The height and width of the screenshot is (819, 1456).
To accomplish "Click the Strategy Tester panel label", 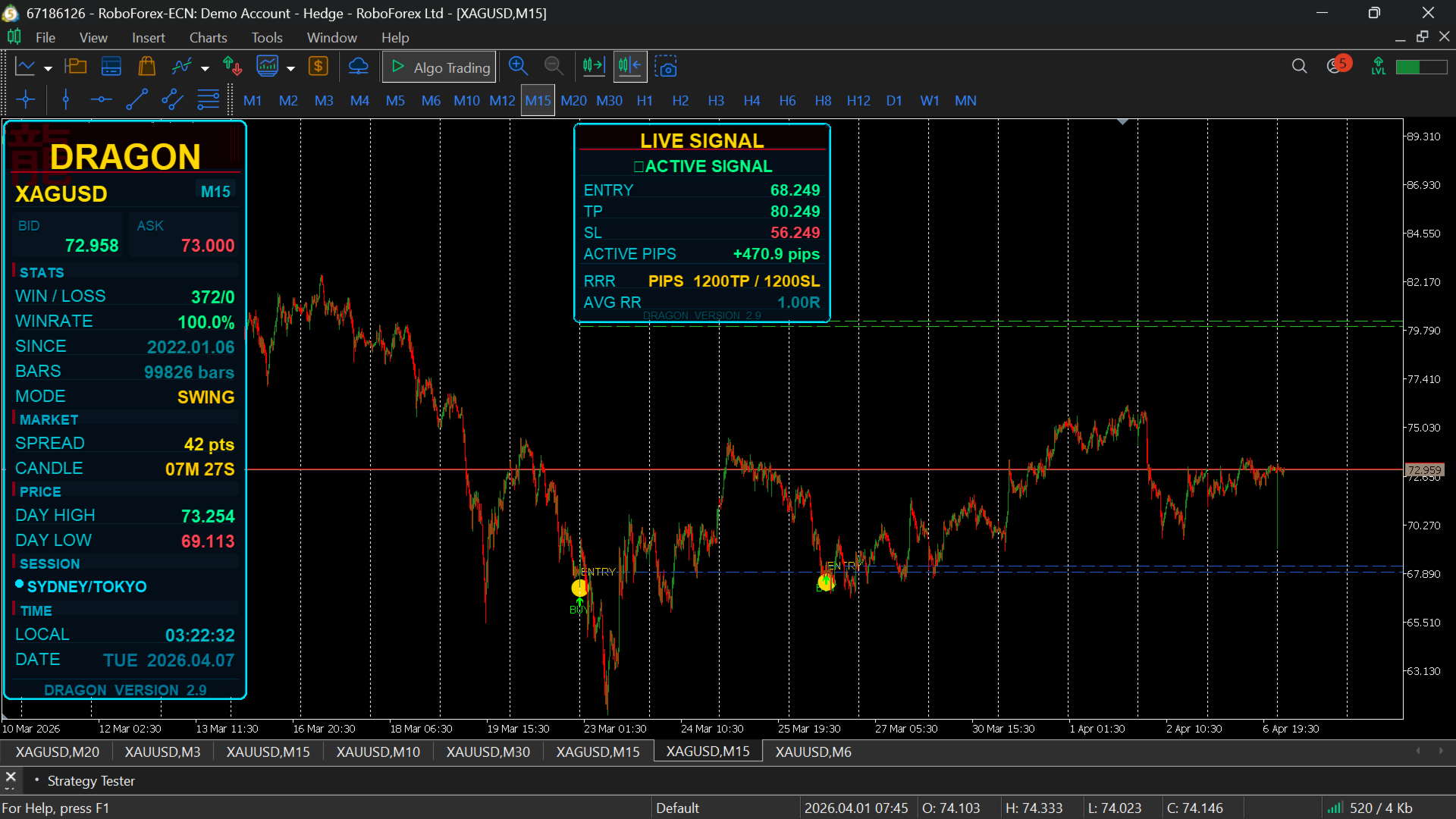I will click(x=91, y=780).
